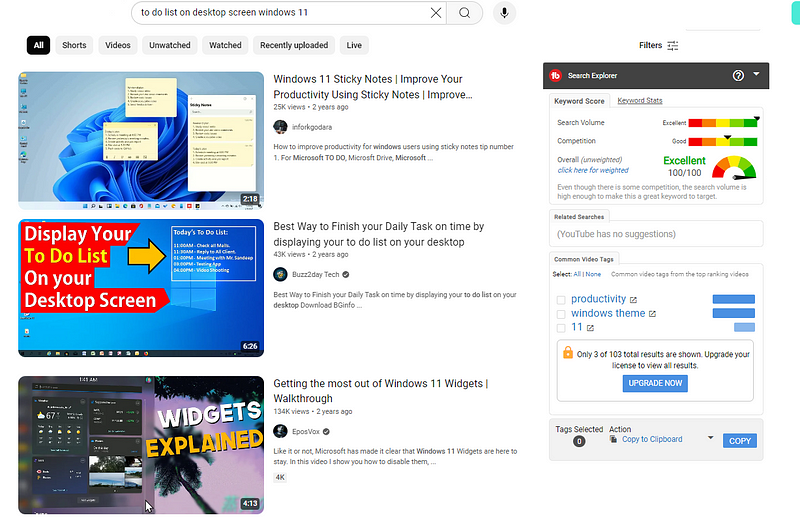This screenshot has width=800, height=522.
Task: Switch to the Keyword Score tab
Action: 579,101
